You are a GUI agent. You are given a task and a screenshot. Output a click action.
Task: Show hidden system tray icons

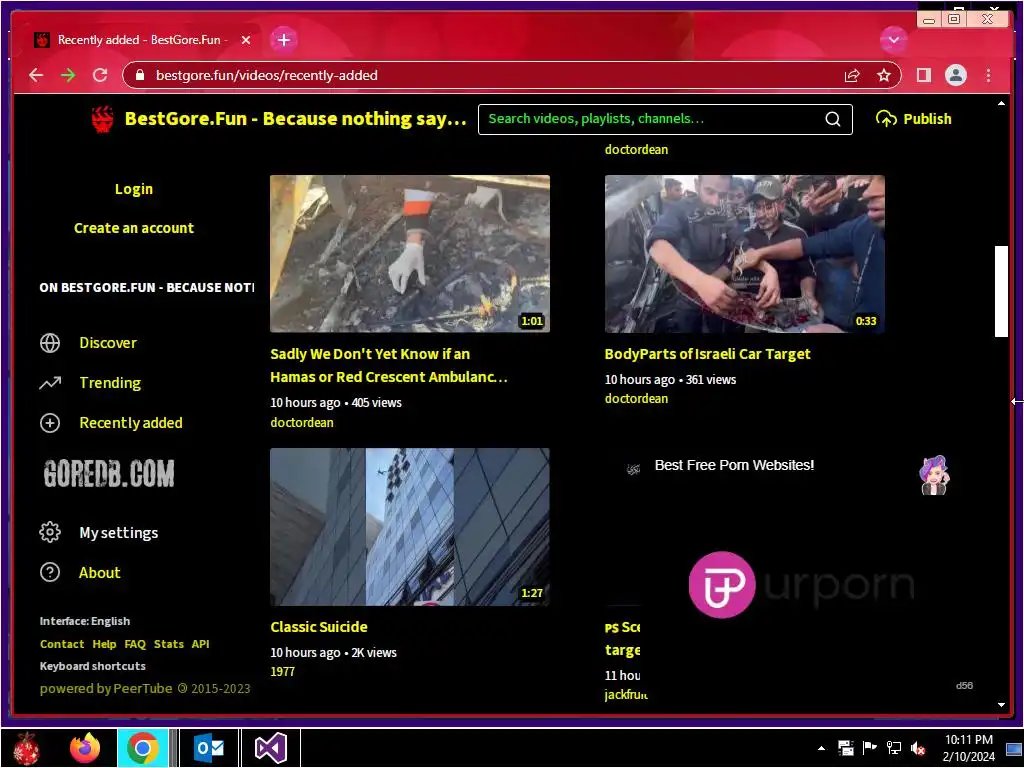pos(822,748)
